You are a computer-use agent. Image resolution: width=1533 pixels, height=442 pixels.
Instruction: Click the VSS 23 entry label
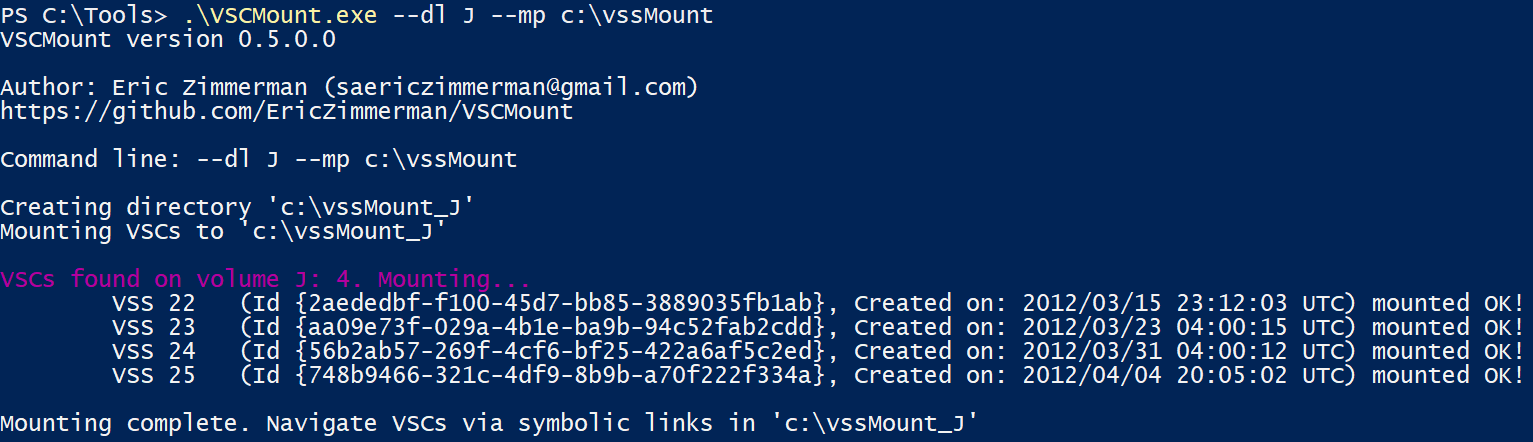click(154, 327)
